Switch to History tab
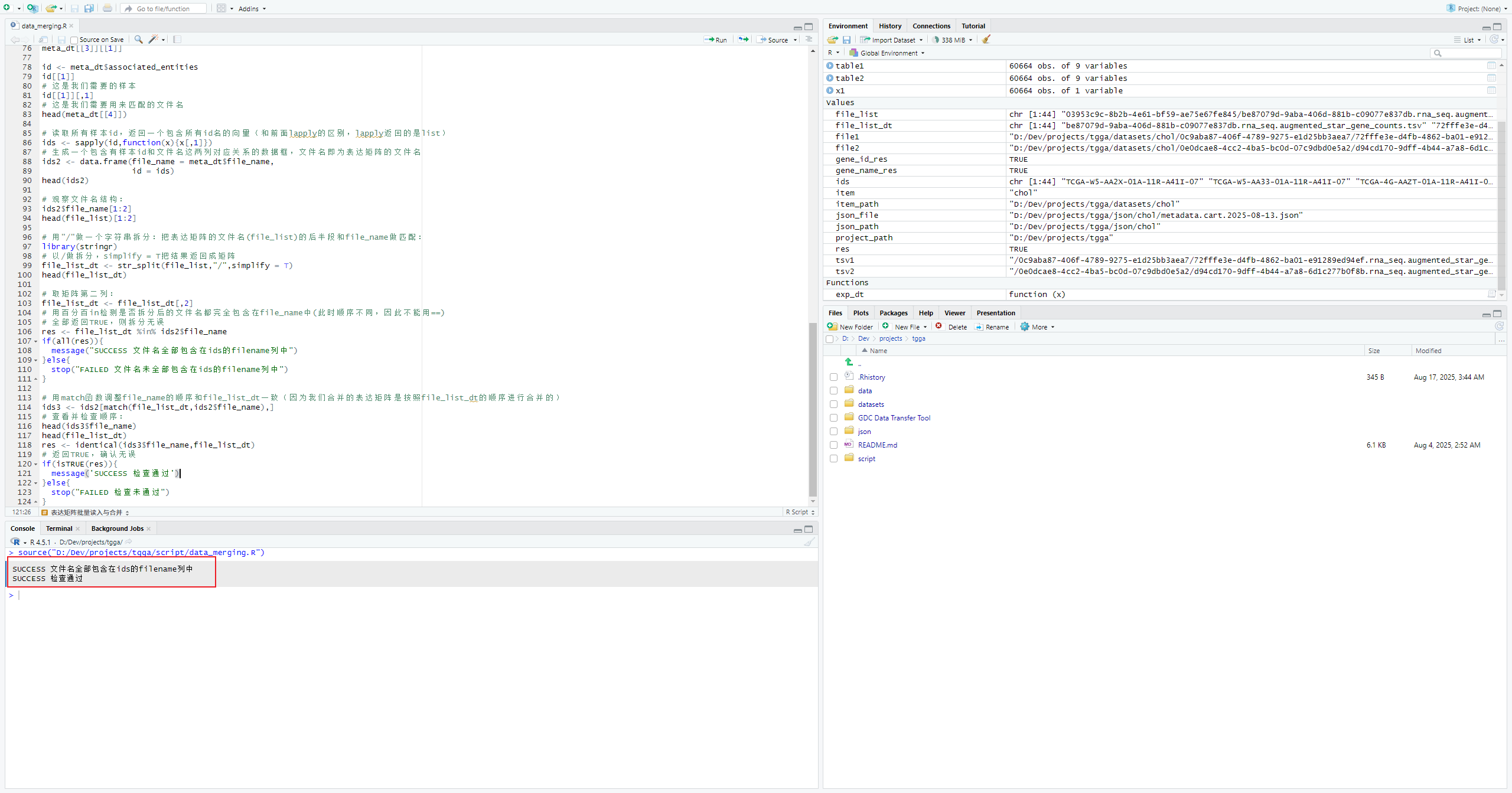1512x793 pixels. point(889,26)
